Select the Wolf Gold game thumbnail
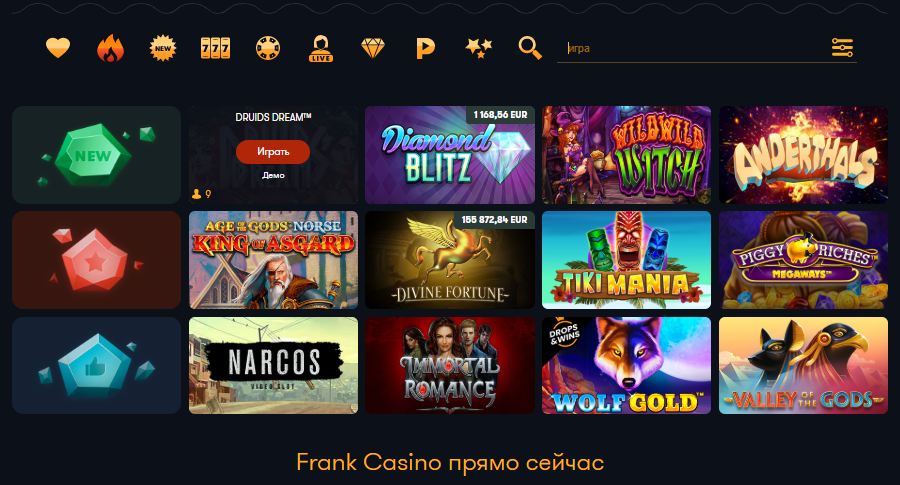The height and width of the screenshot is (485, 900). [626, 366]
